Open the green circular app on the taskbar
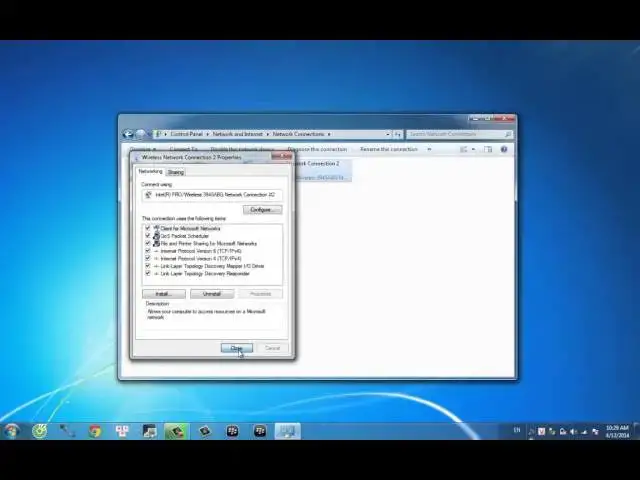Screen dimensions: 640x480 40,431
